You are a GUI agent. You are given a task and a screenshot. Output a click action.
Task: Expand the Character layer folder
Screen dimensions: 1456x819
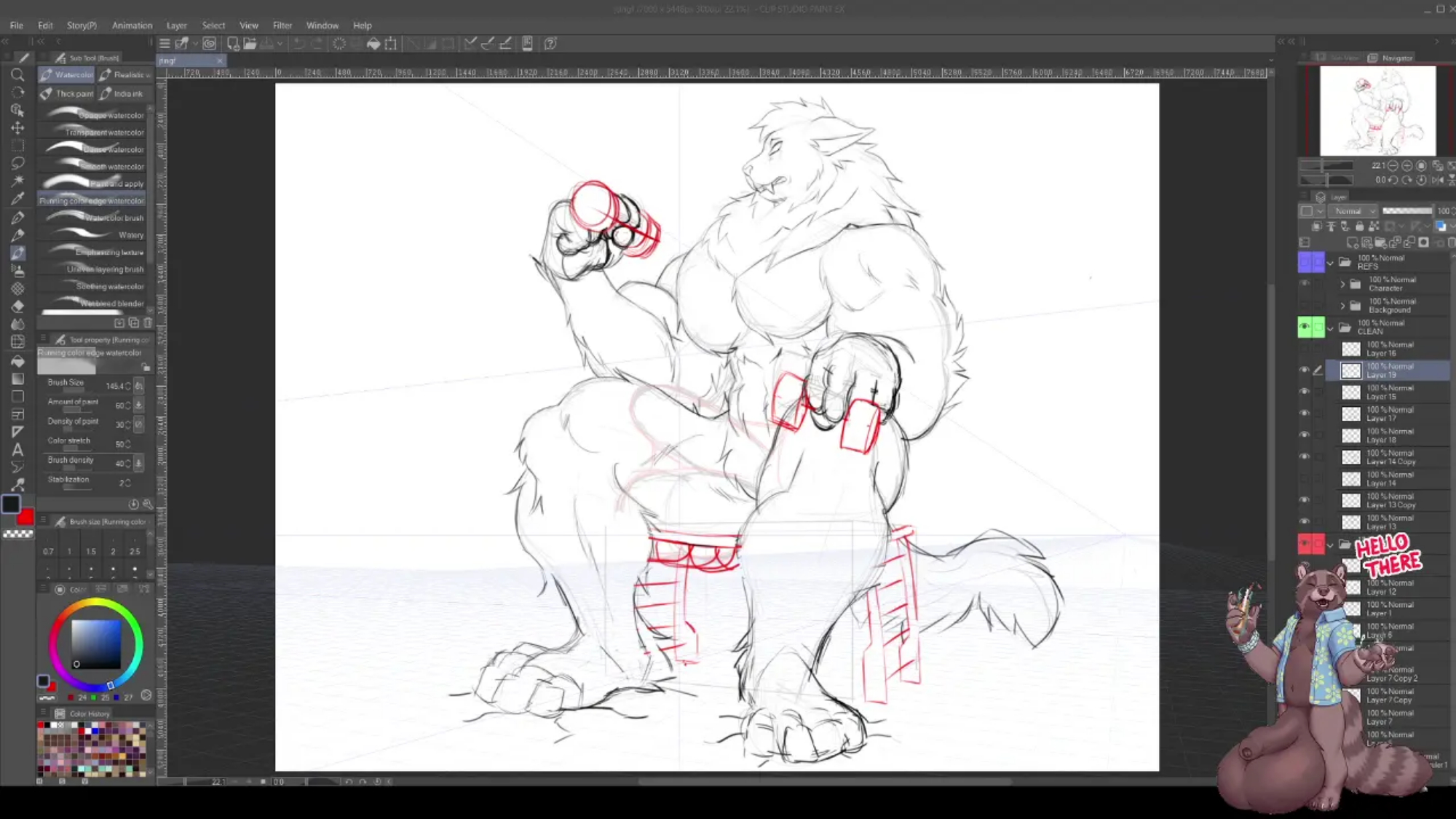[1342, 284]
